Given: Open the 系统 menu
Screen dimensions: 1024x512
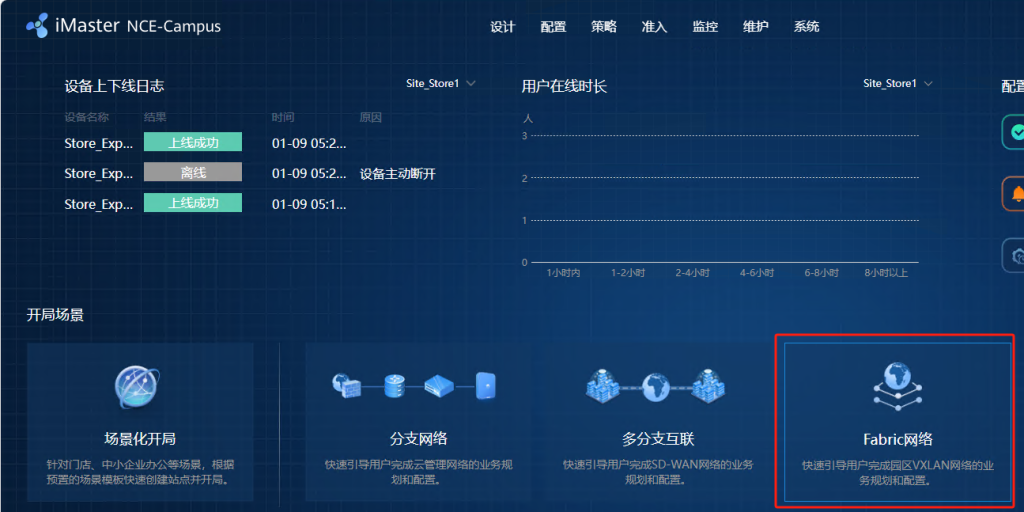Looking at the screenshot, I should click(806, 27).
